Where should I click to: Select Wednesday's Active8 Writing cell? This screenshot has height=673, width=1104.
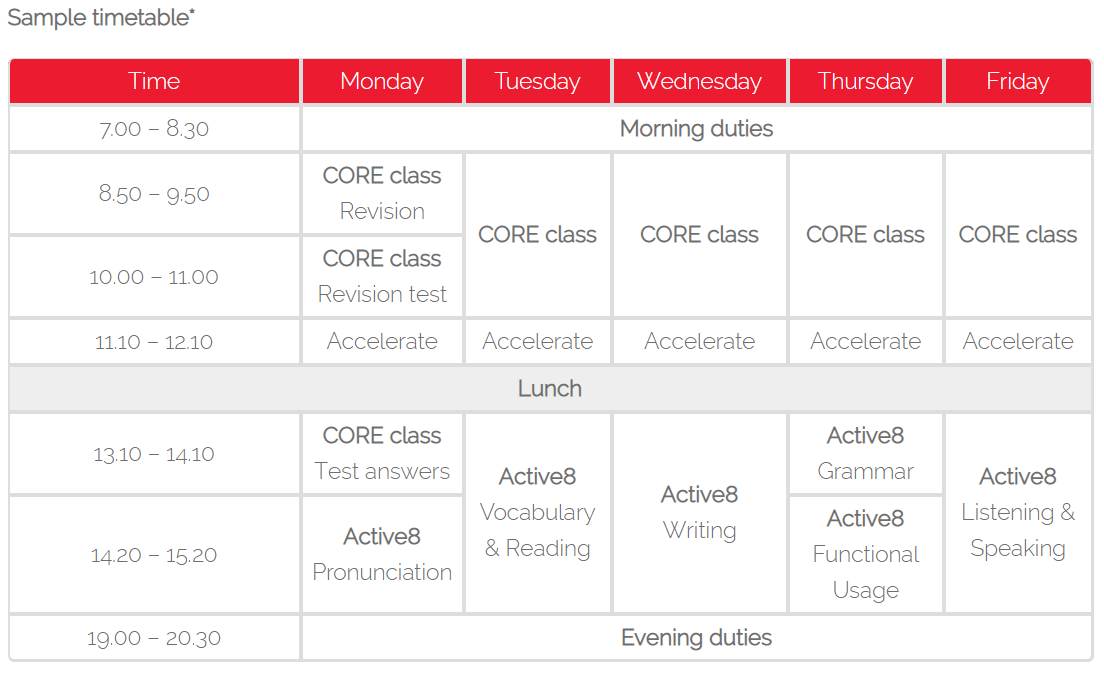point(699,512)
